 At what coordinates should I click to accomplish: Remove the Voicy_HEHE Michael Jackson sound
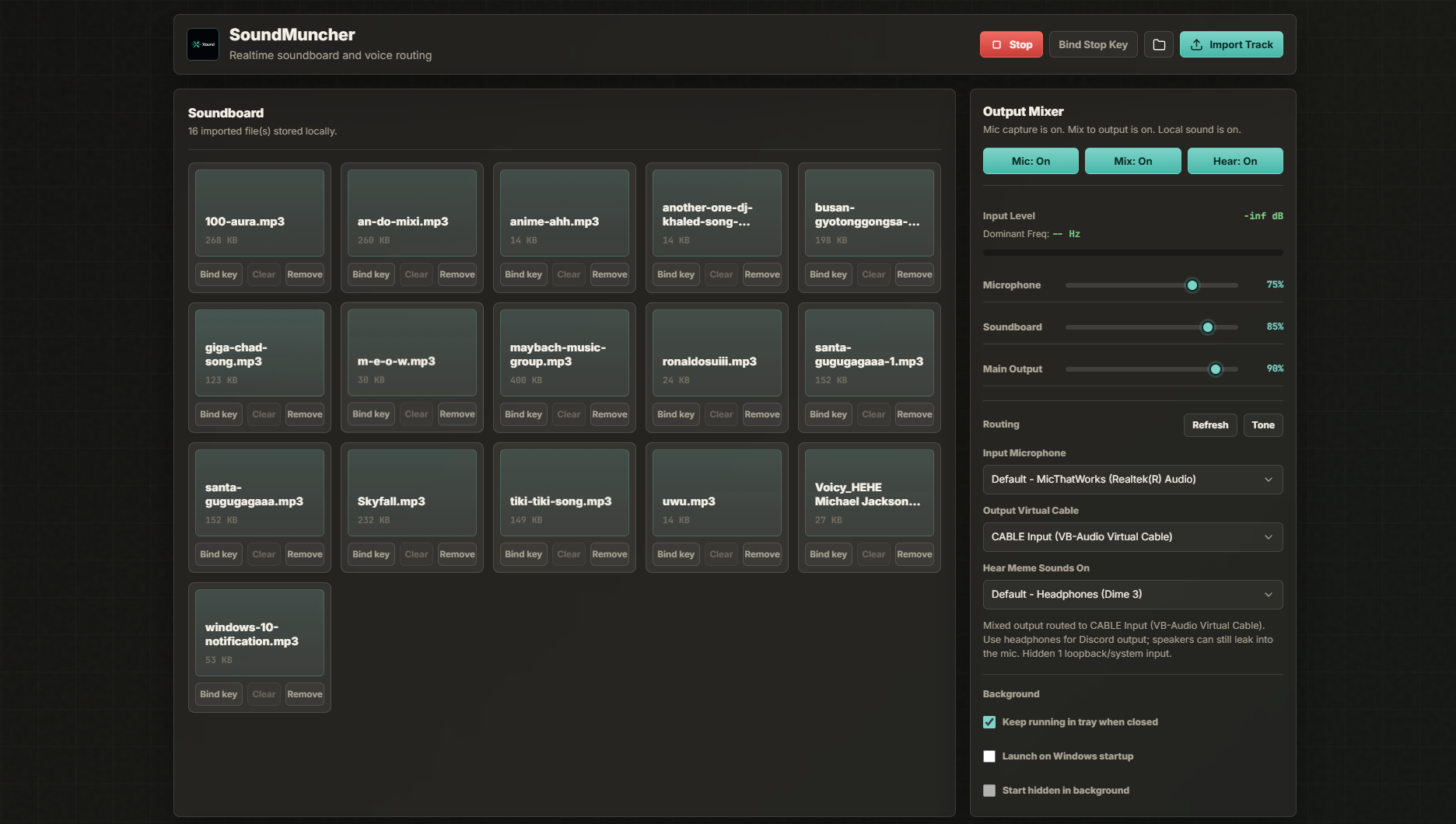point(915,554)
